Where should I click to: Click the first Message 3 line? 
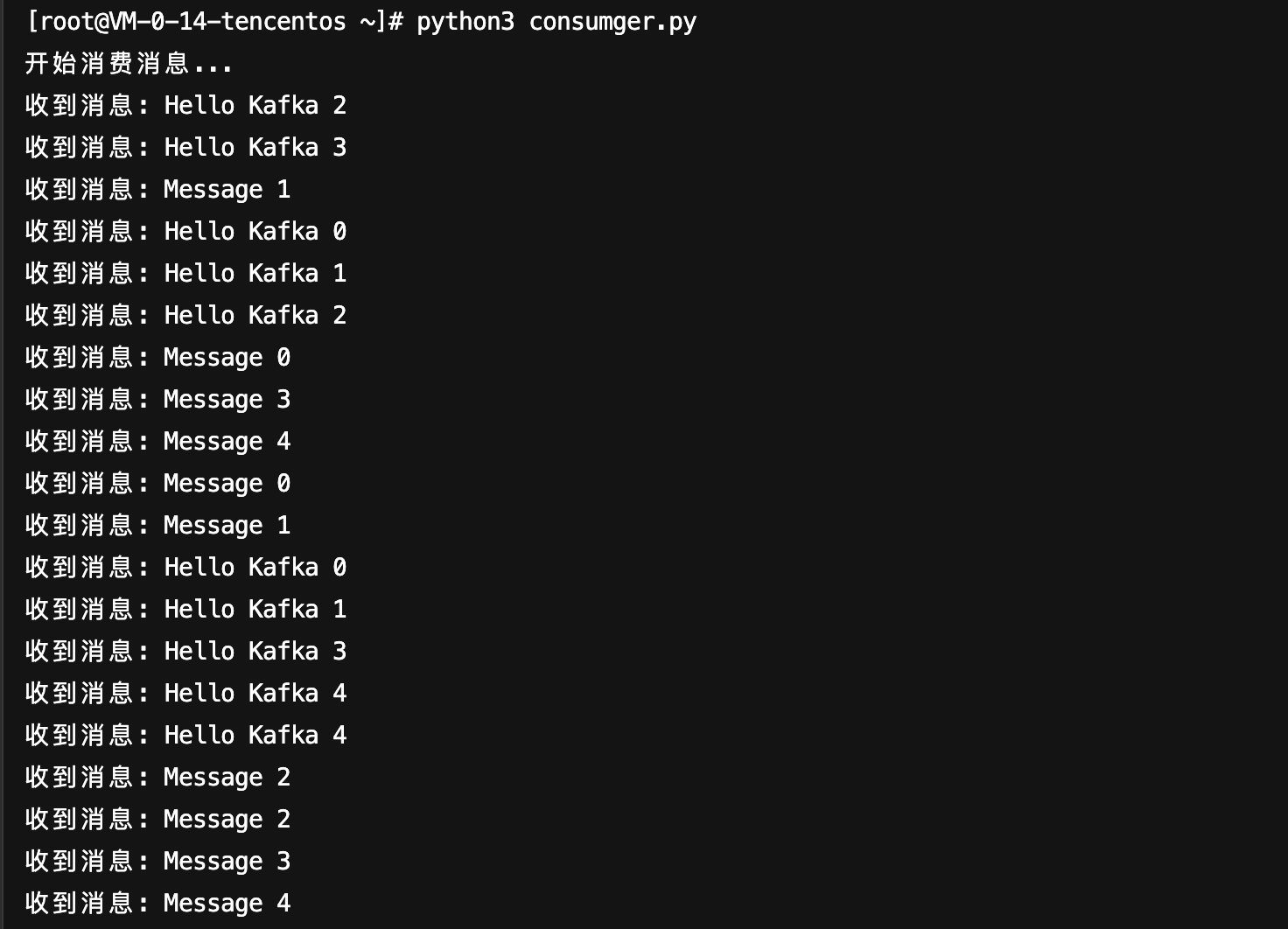point(157,400)
